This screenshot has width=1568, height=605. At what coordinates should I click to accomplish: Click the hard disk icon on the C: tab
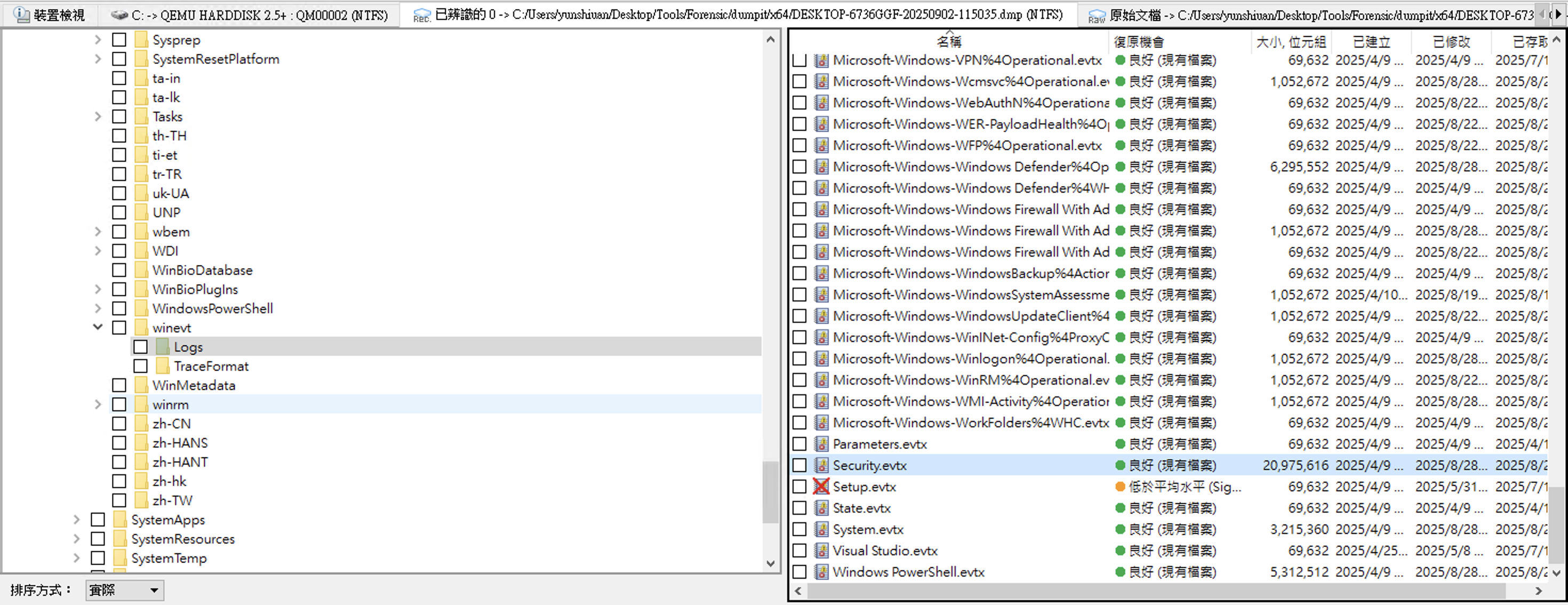120,14
